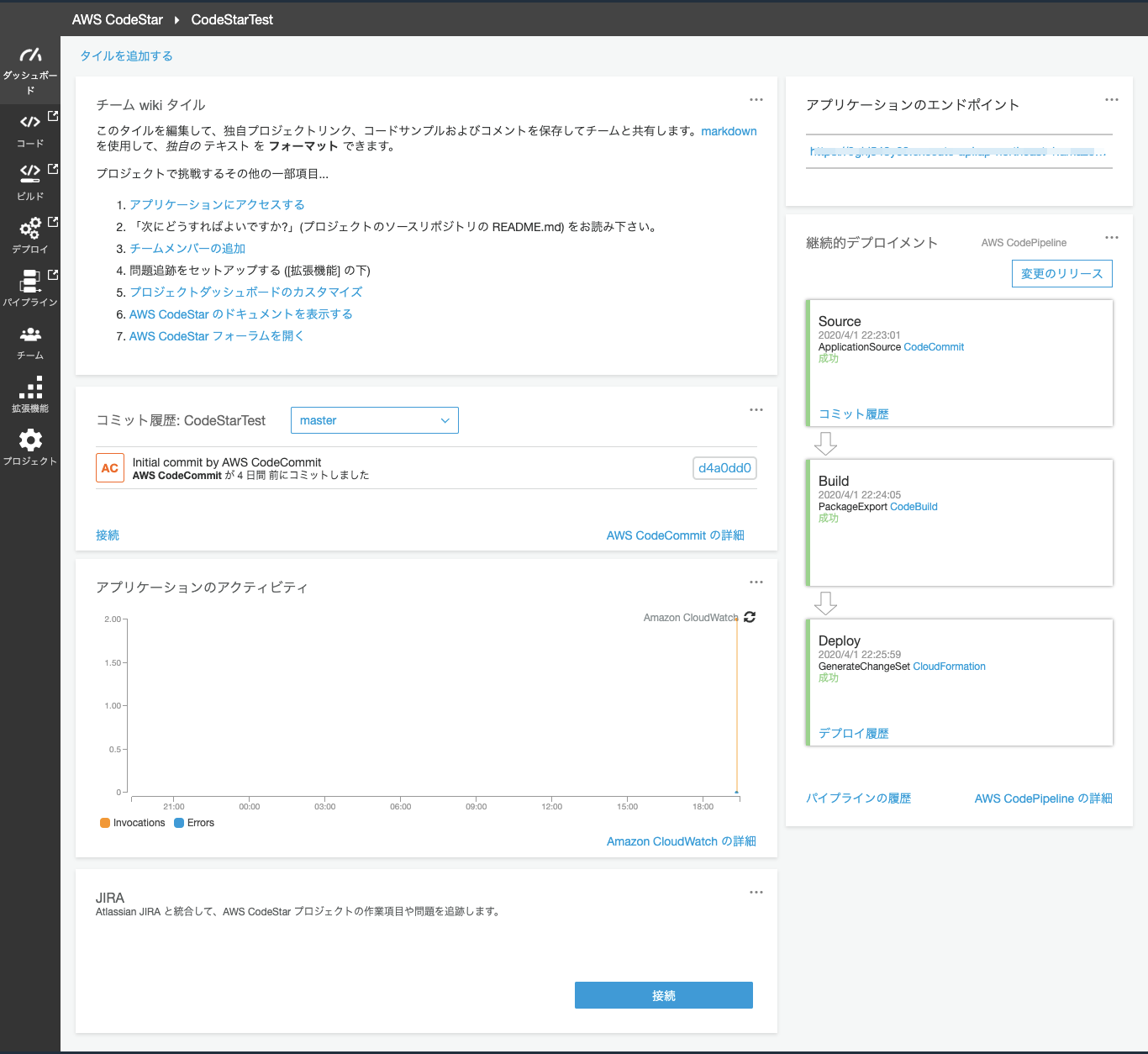Click the Source stage title

[x=840, y=321]
